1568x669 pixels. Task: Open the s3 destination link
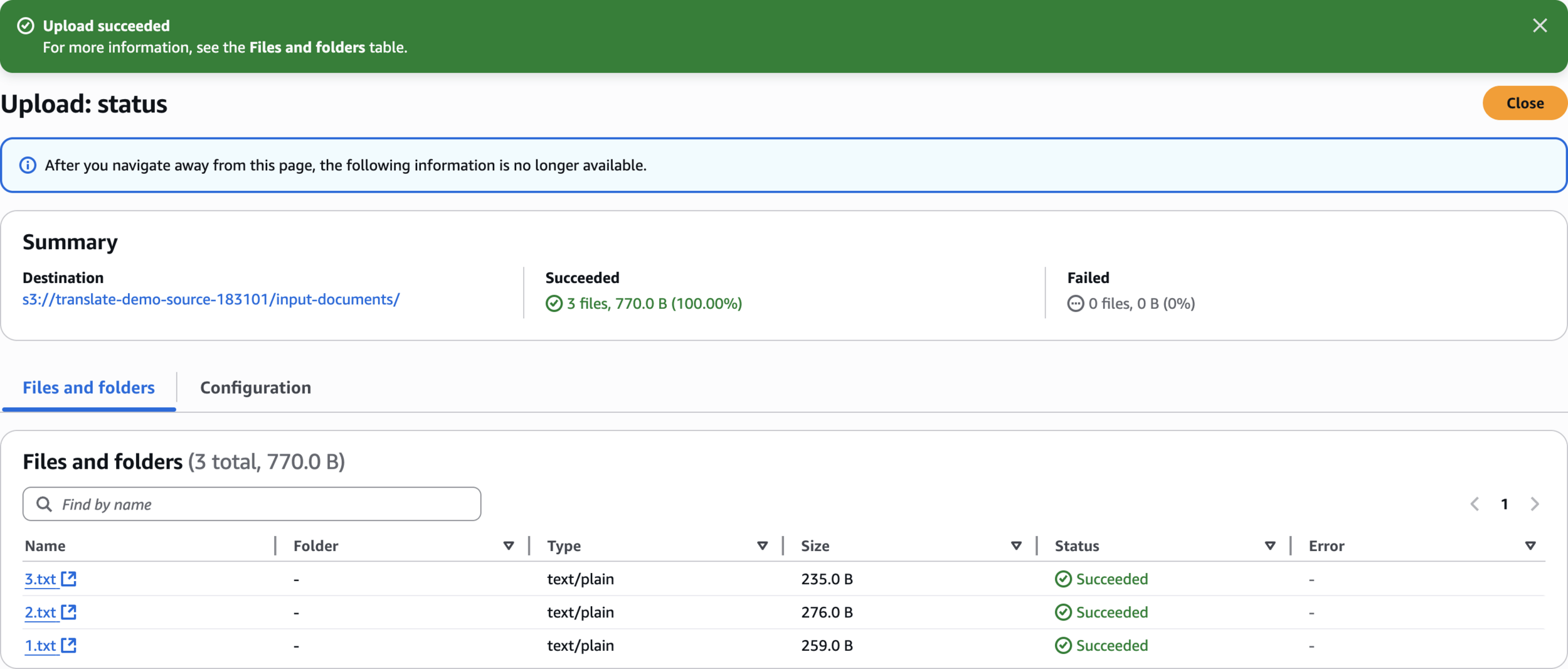pyautogui.click(x=211, y=299)
